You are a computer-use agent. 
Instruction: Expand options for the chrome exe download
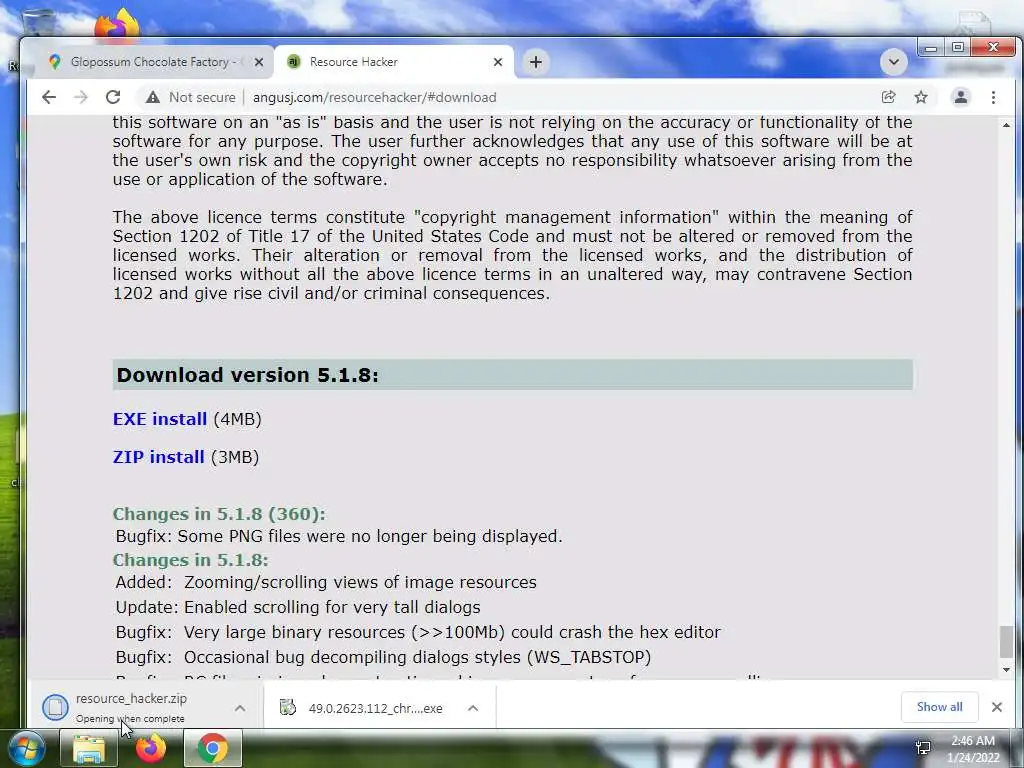click(x=473, y=708)
